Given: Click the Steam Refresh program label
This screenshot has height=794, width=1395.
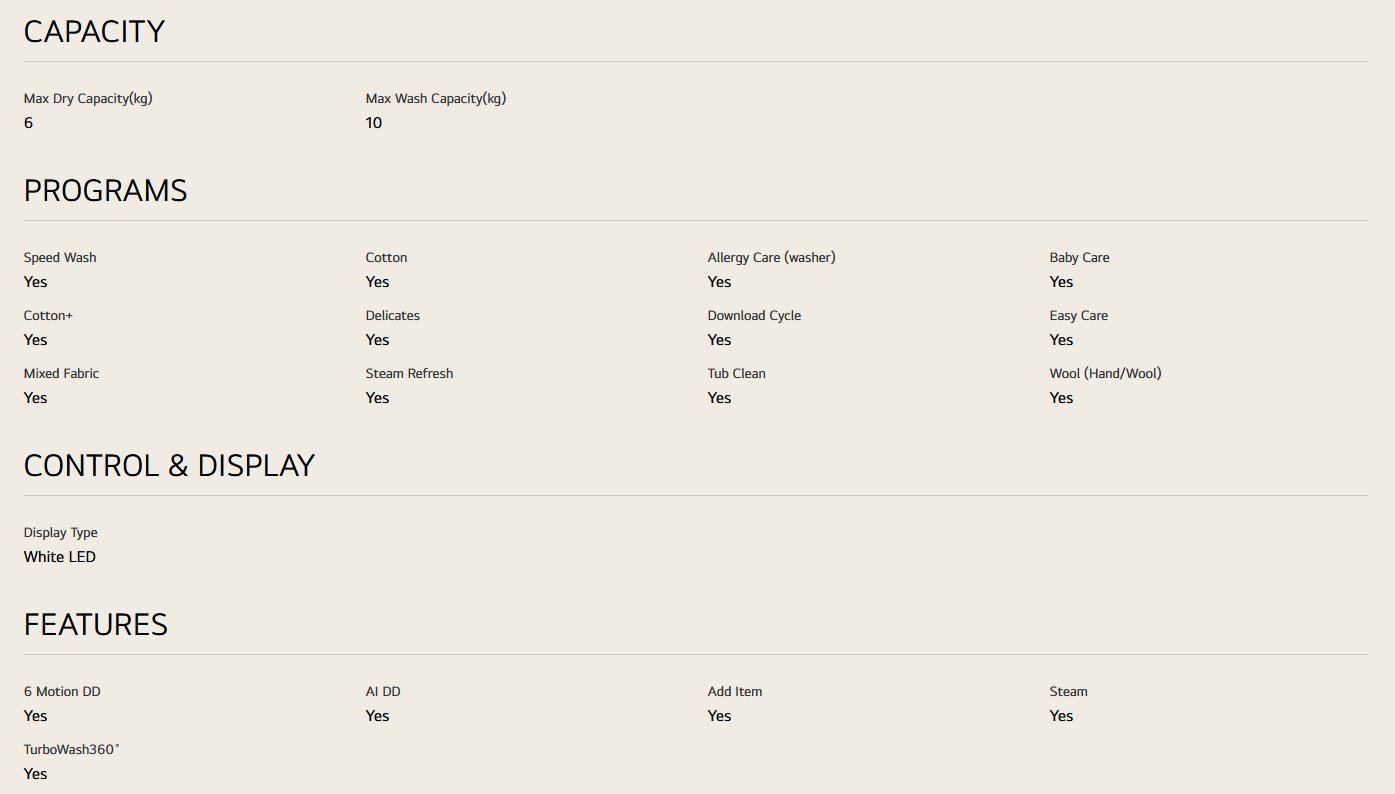Looking at the screenshot, I should click(409, 374).
